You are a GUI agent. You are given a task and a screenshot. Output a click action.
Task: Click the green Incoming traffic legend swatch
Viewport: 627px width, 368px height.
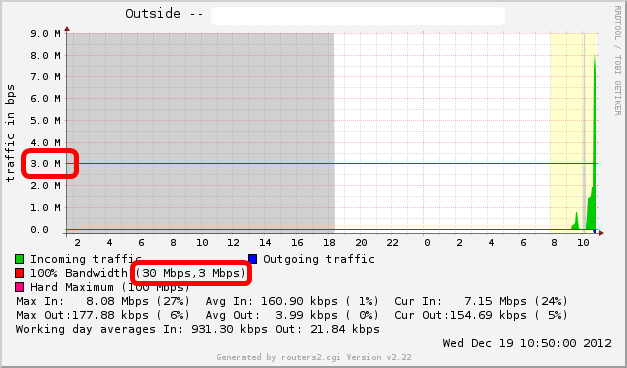click(x=19, y=259)
